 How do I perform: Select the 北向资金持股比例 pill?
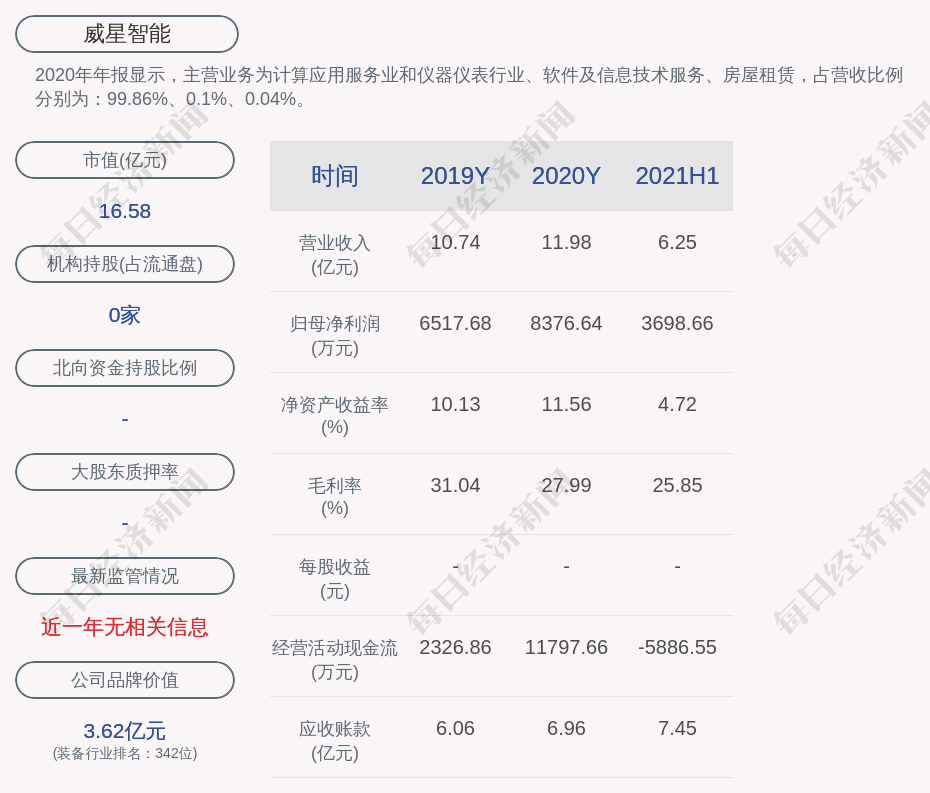pos(125,368)
